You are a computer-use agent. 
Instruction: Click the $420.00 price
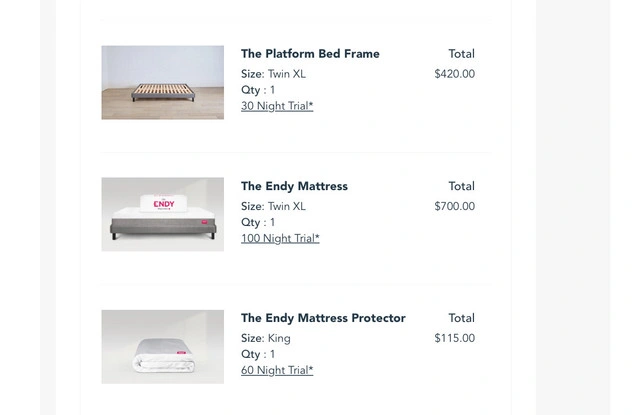pyautogui.click(x=454, y=74)
